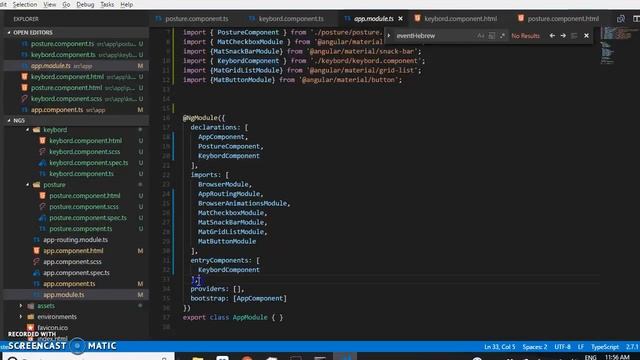
Task: Open app.component.scss file
Action: (x=72, y=262)
